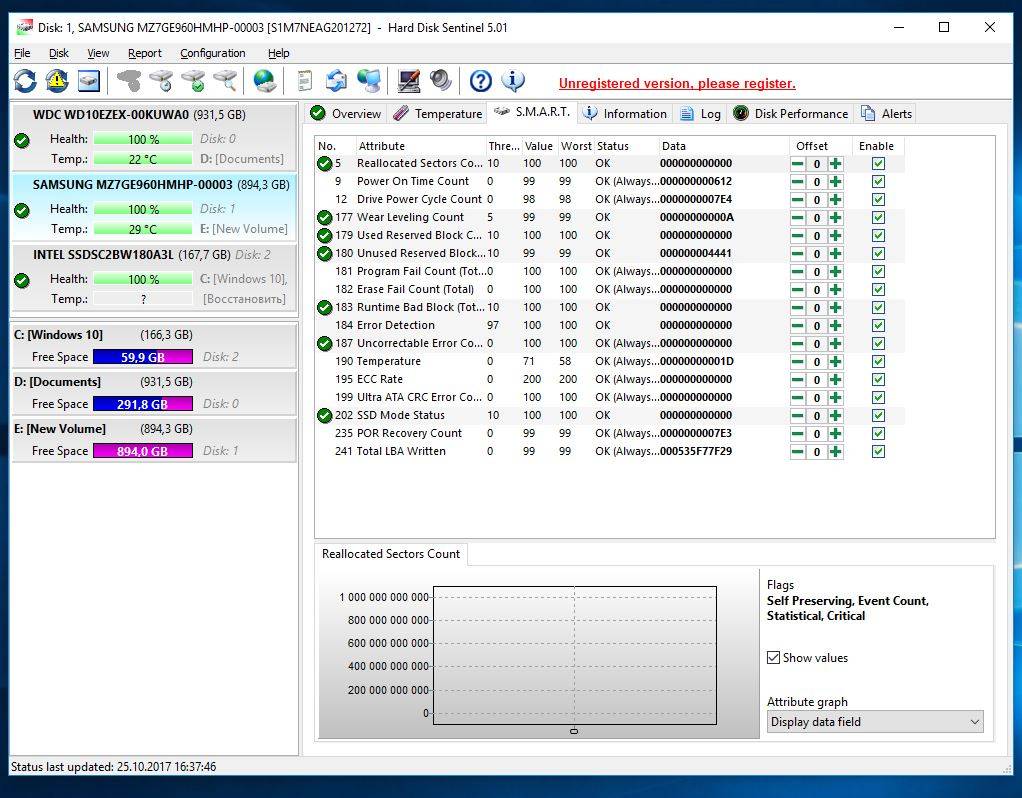Click the disk drive panel toolbar icon
This screenshot has height=798, width=1022.
[x=89, y=81]
